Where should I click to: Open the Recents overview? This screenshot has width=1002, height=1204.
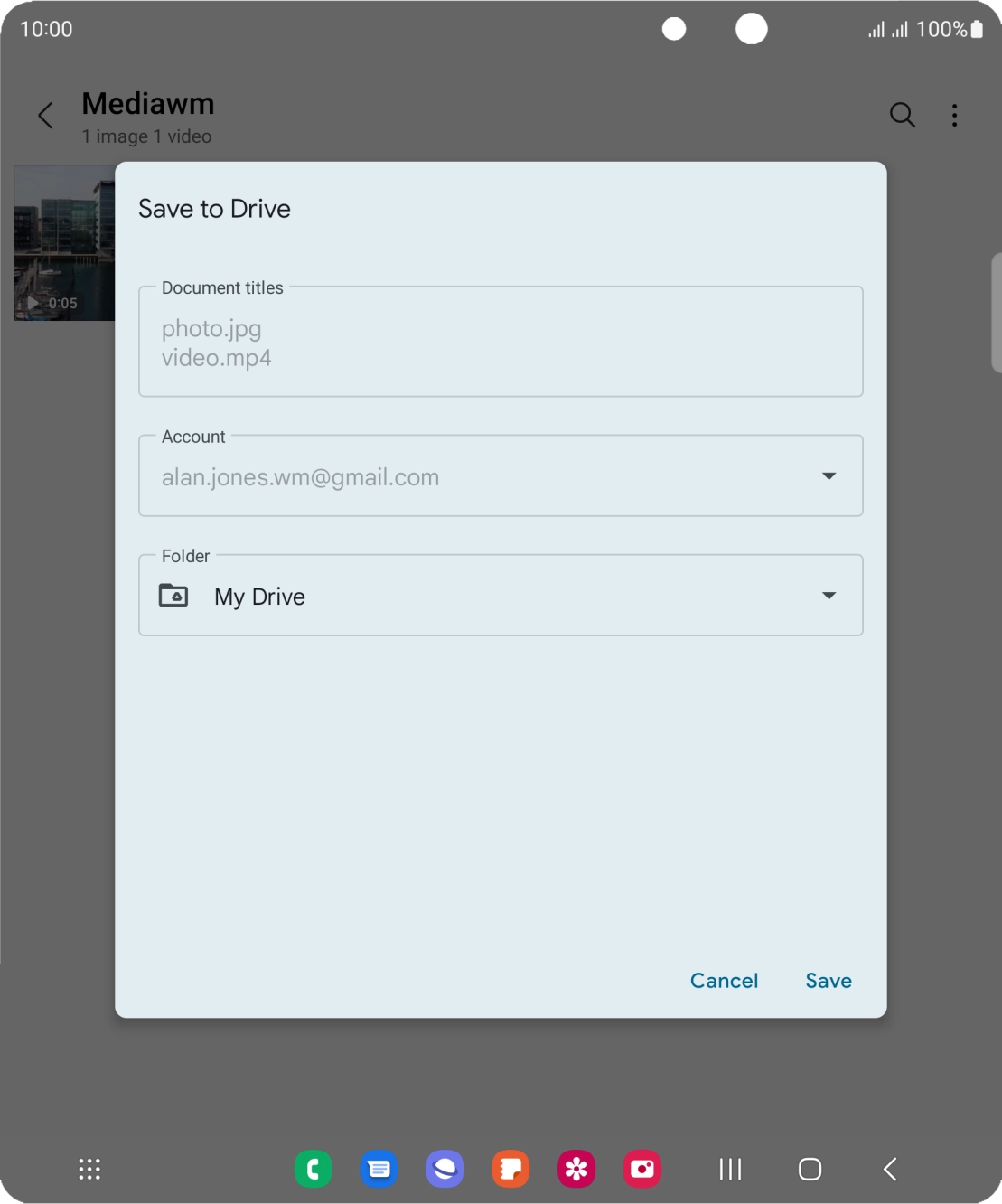point(729,1169)
